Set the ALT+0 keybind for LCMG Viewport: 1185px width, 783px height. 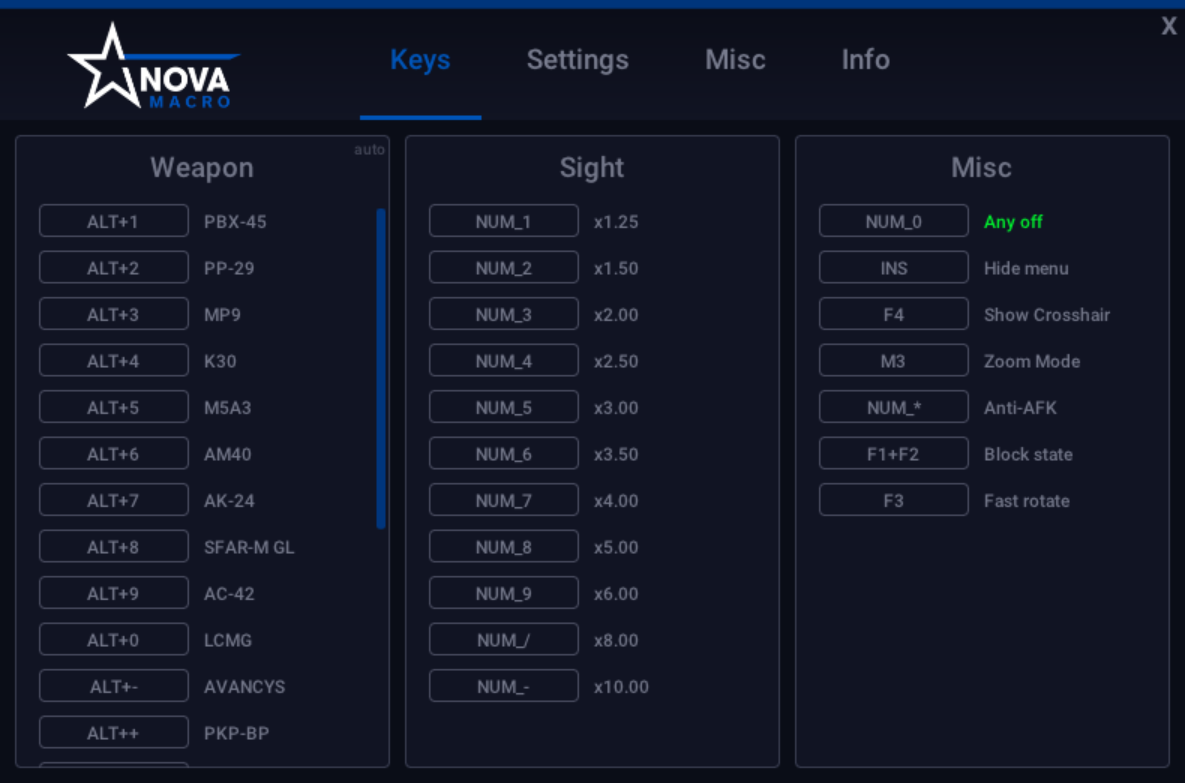(113, 639)
